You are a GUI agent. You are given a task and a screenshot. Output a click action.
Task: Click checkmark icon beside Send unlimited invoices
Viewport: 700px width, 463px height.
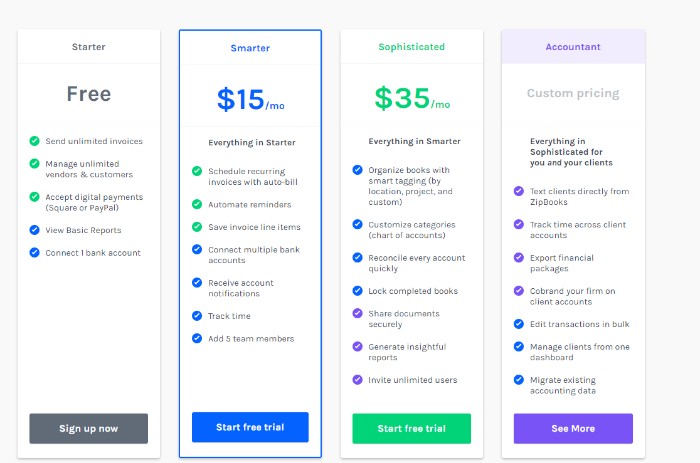pos(35,141)
